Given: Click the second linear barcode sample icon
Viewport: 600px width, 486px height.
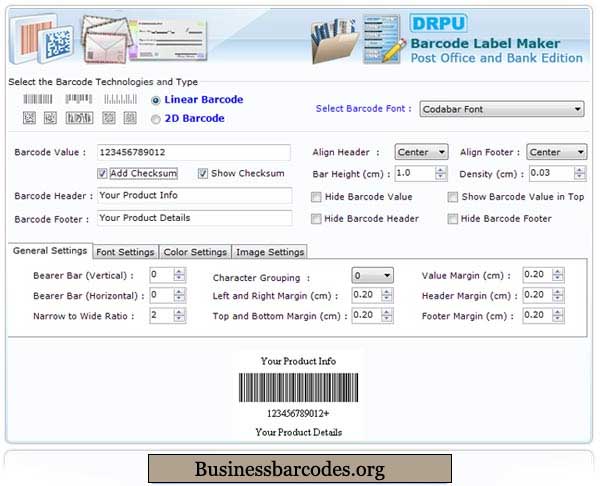Looking at the screenshot, I should (78, 99).
